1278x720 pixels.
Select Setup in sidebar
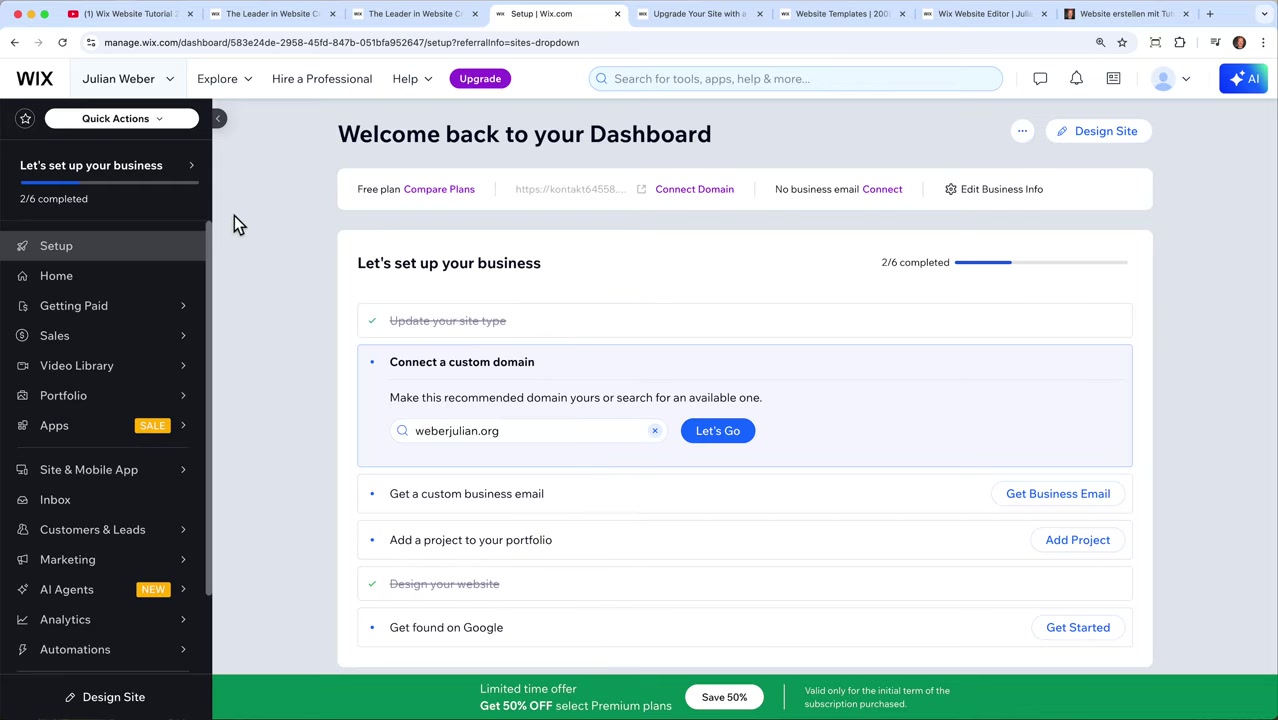click(x=104, y=246)
